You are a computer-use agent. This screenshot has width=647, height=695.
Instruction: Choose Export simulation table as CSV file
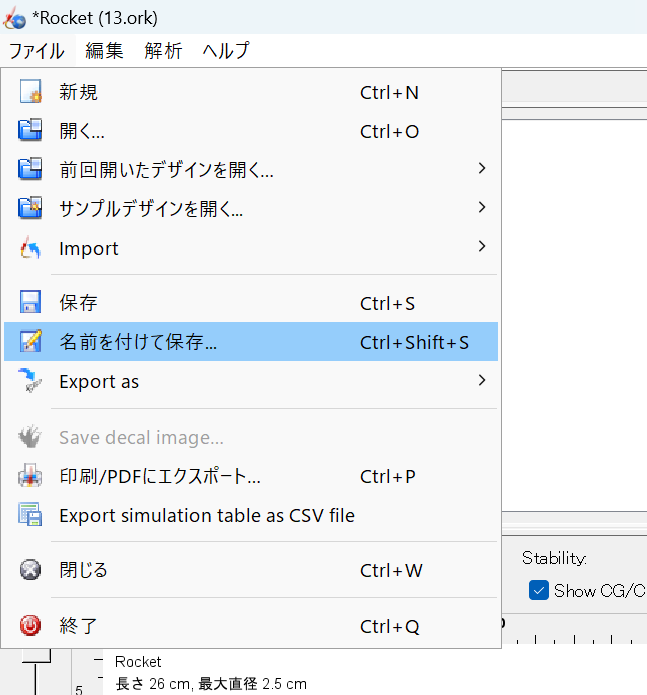(x=207, y=516)
